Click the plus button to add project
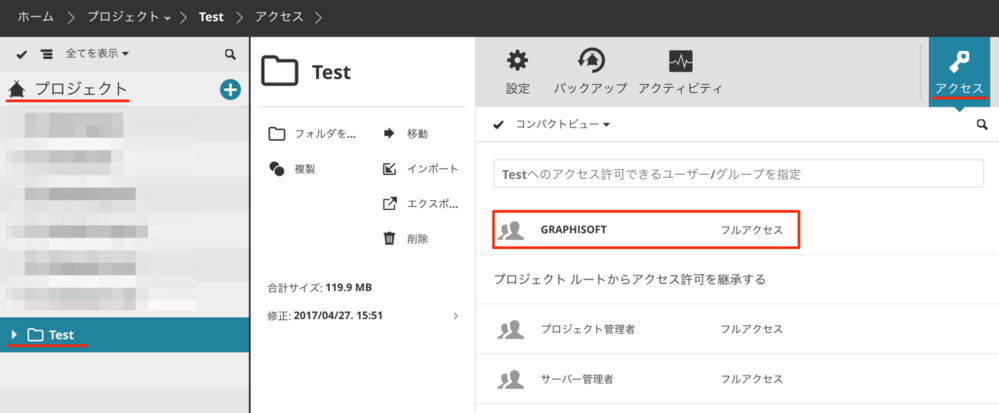 [x=230, y=90]
